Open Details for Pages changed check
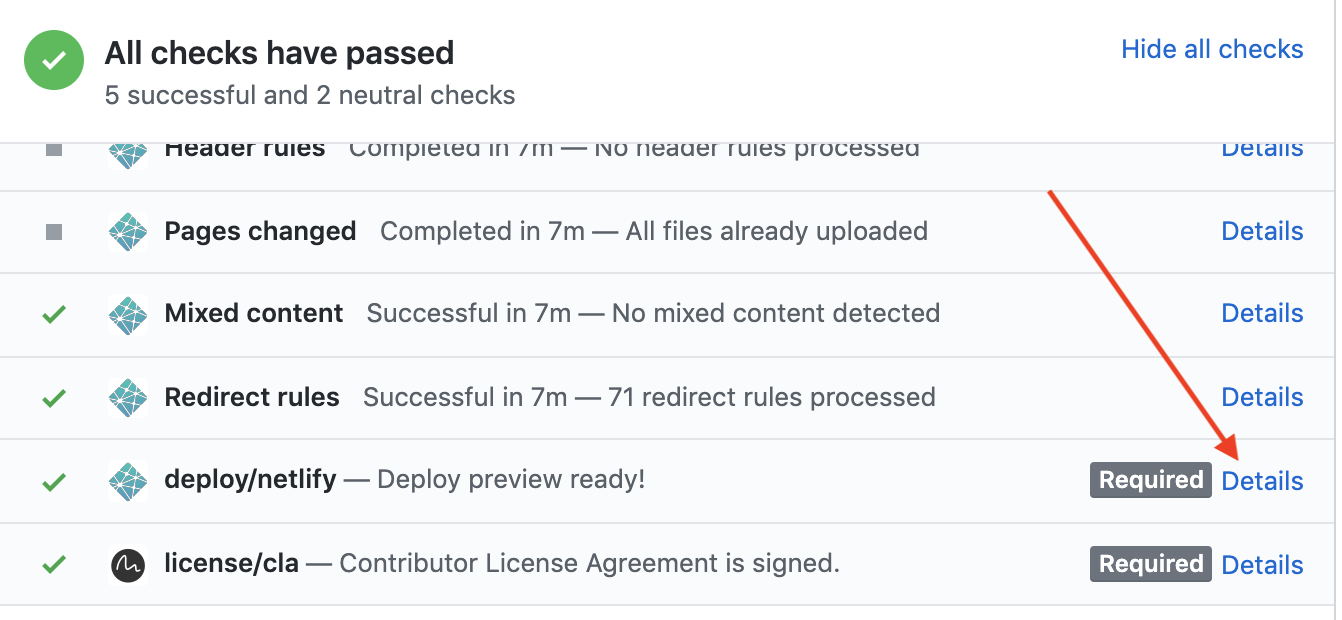This screenshot has height=620, width=1342. (1262, 231)
